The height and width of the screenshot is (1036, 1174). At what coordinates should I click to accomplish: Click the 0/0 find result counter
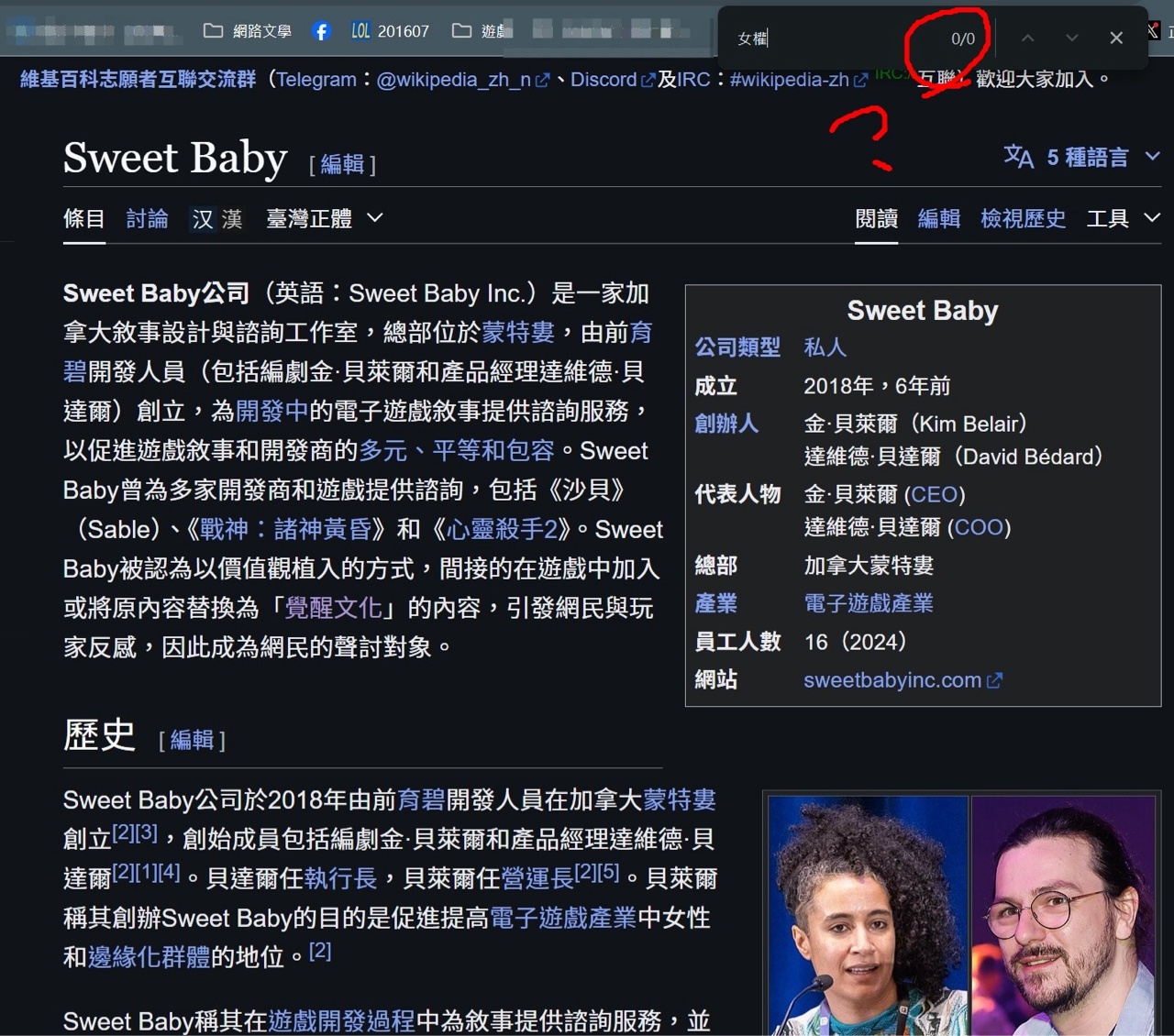tap(962, 39)
